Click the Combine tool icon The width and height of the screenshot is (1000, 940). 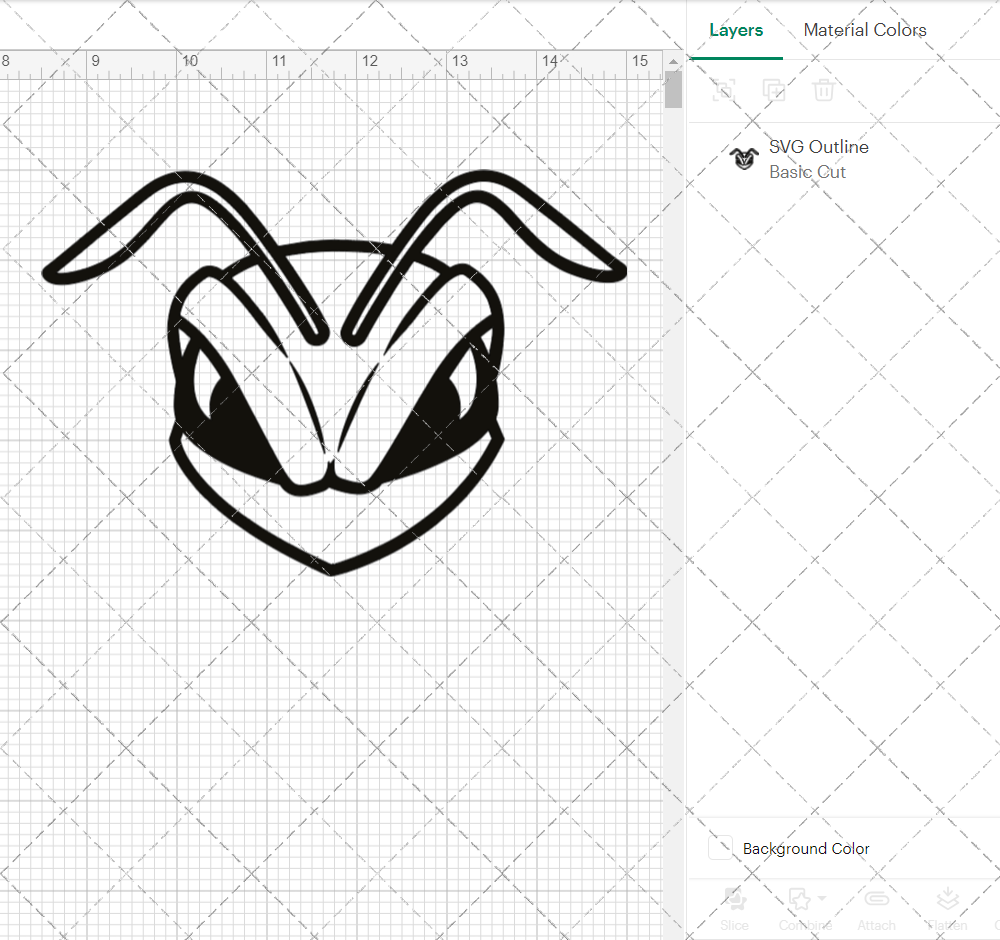(x=800, y=899)
